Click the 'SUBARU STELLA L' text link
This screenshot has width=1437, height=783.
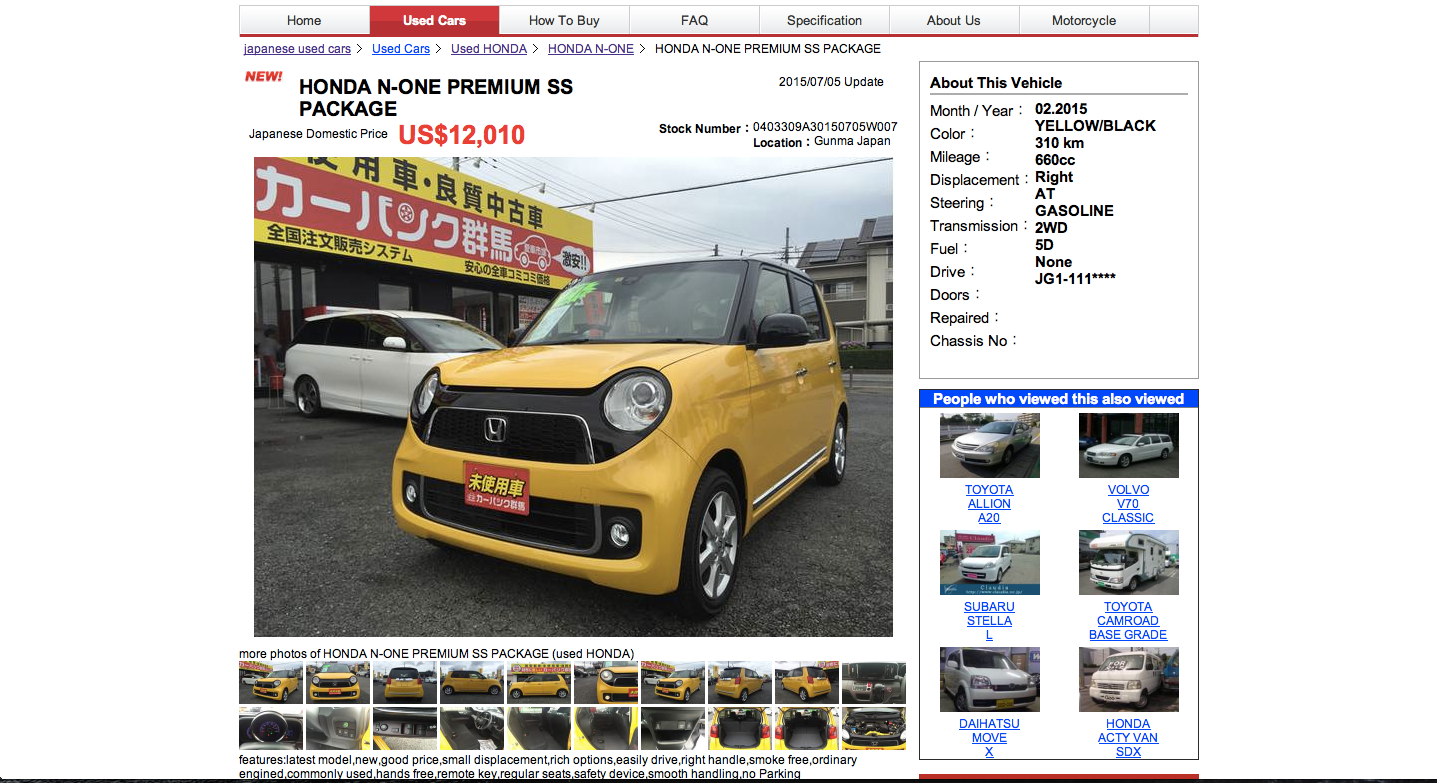point(989,621)
